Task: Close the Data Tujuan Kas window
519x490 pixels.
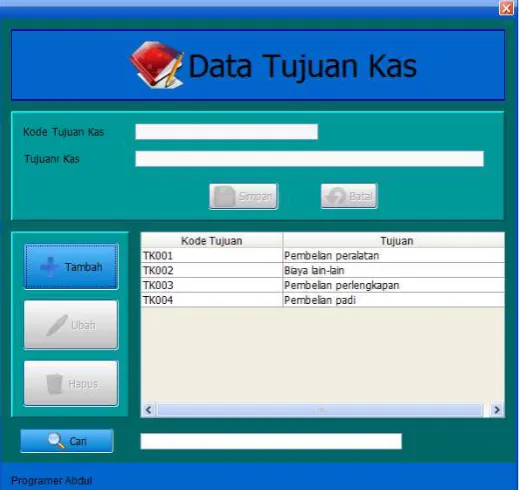Action: tap(506, 8)
